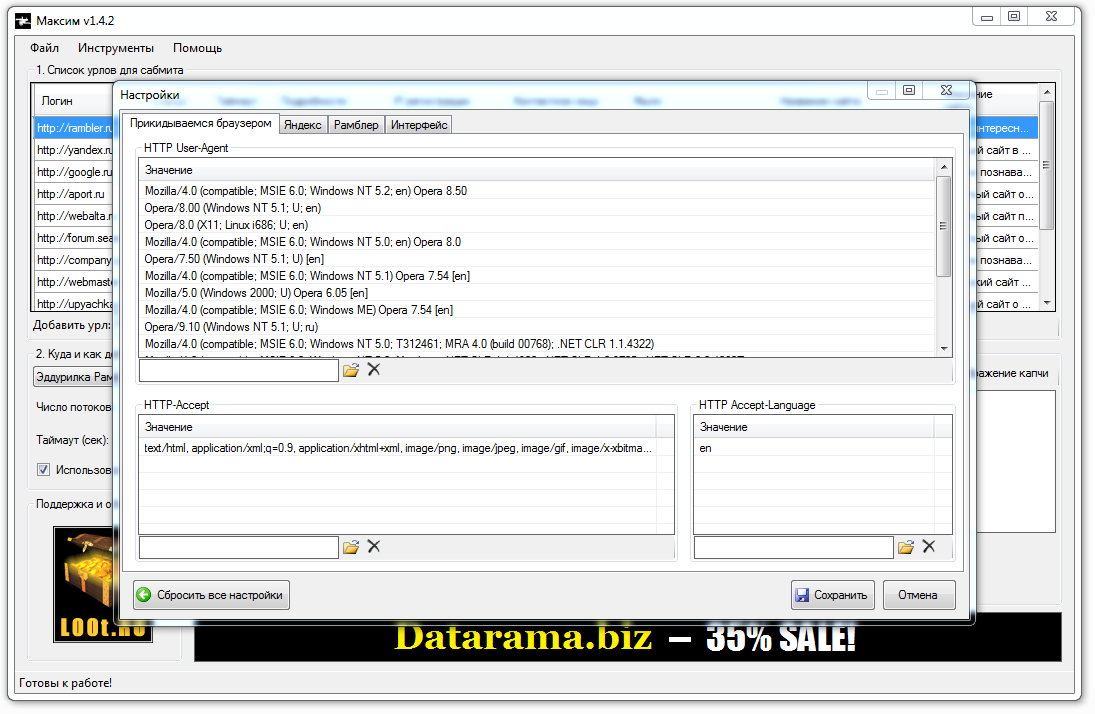
Task: Click the LOOt.ru treasure chest image
Action: tap(102, 583)
